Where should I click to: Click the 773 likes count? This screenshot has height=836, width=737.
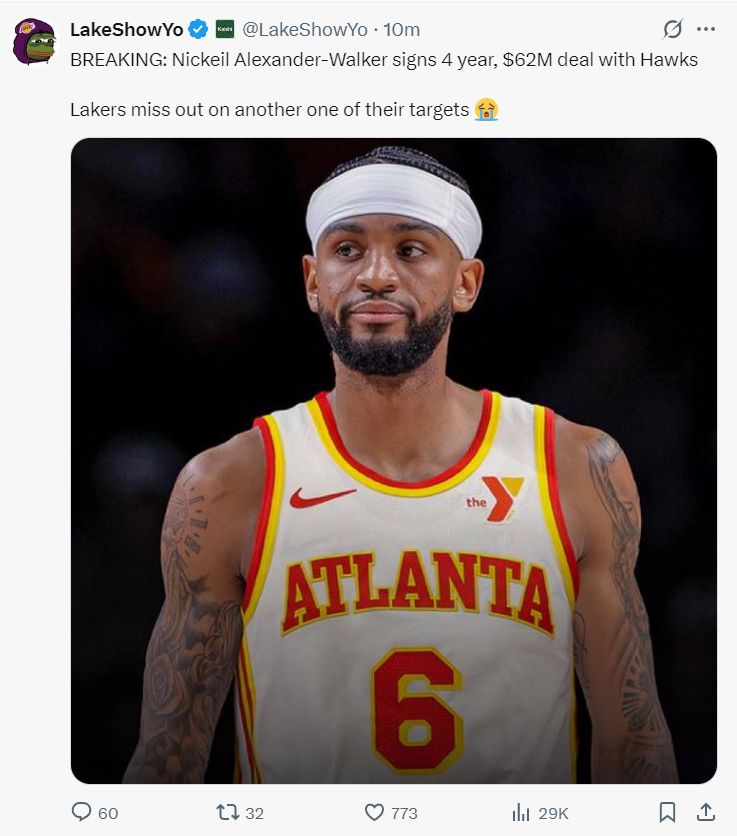[x=404, y=813]
